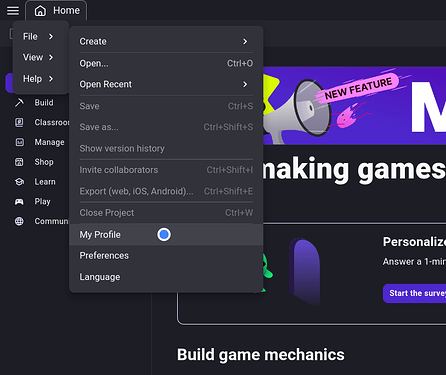Image resolution: width=446 pixels, height=375 pixels.
Task: Click the Play gamepad icon
Action: (19, 202)
